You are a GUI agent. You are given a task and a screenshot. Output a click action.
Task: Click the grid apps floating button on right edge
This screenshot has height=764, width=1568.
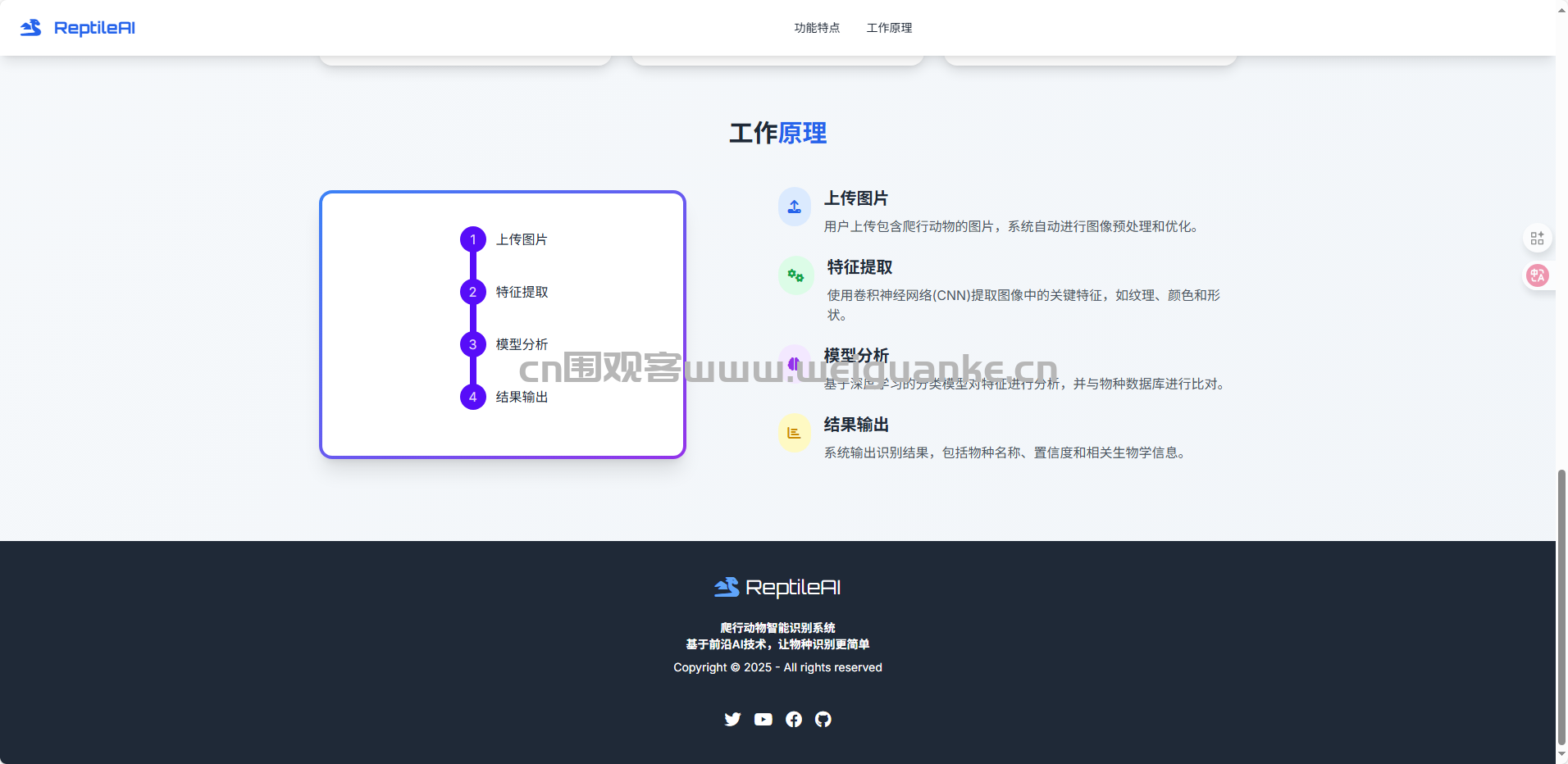tap(1537, 239)
